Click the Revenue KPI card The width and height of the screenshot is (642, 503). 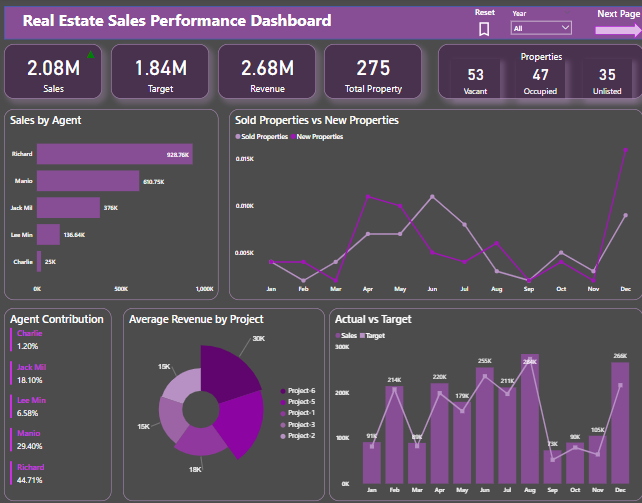click(267, 73)
